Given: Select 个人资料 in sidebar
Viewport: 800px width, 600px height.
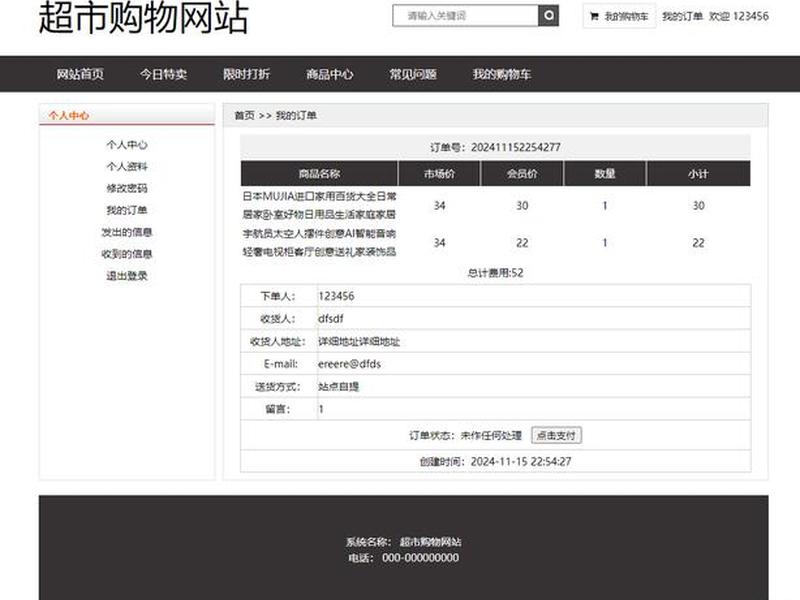Looking at the screenshot, I should pos(127,166).
